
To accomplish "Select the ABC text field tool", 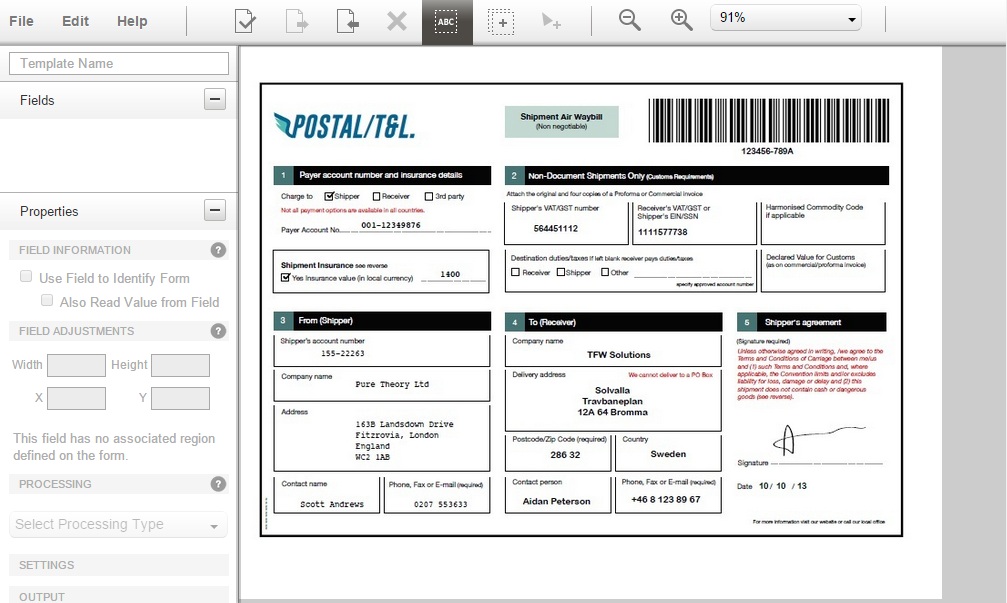I will [x=446, y=22].
